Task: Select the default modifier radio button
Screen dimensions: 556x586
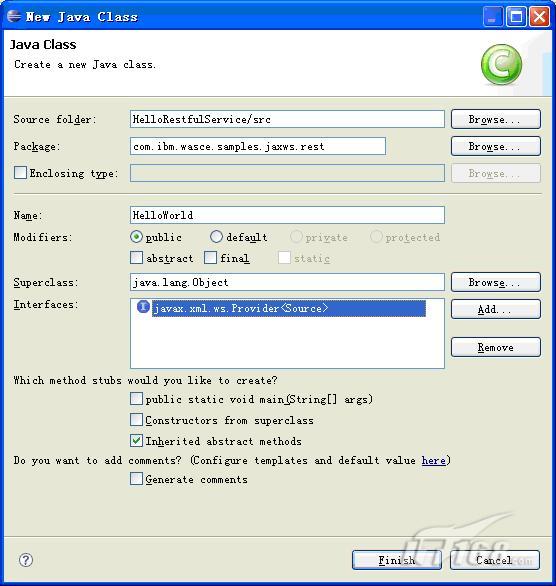Action: click(216, 237)
